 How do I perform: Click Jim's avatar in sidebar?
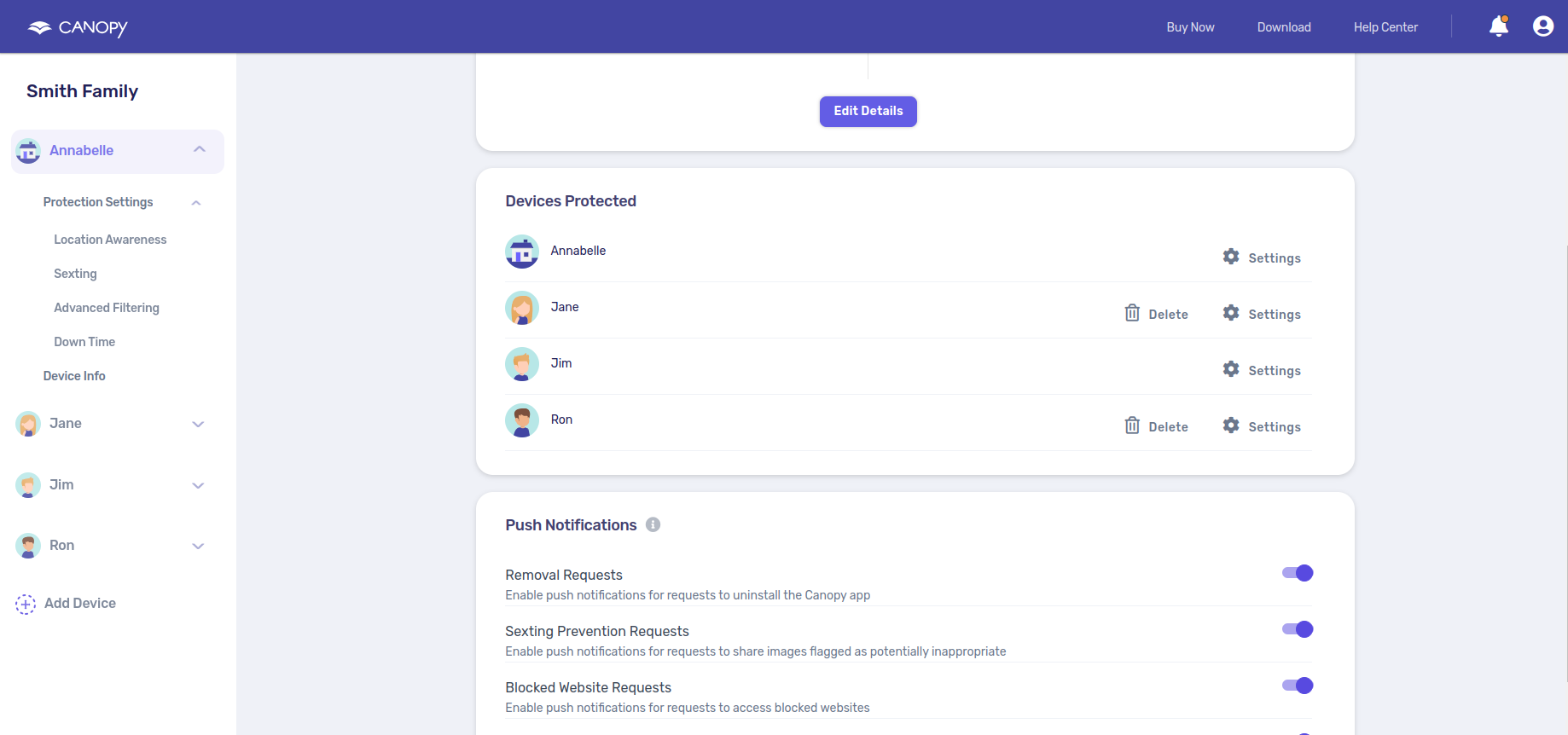pyautogui.click(x=28, y=485)
